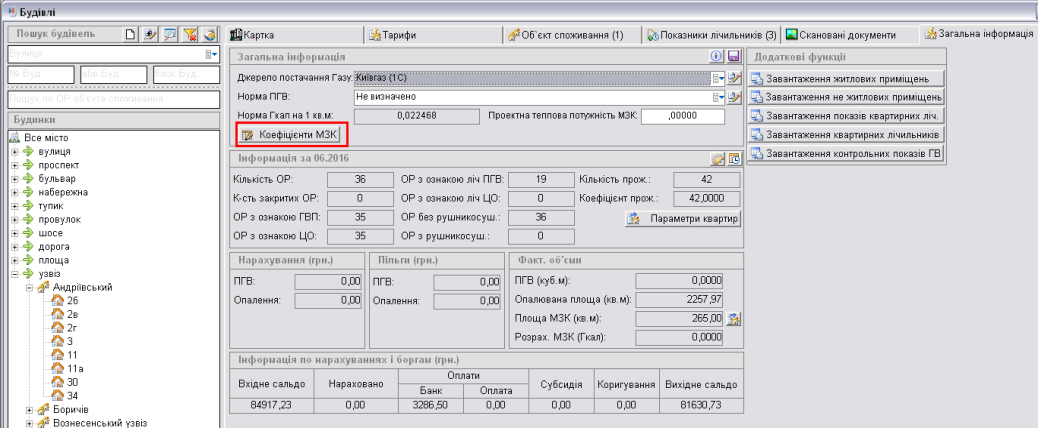Expand the Боричів street node
This screenshot has width=1038, height=428.
[x=29, y=409]
